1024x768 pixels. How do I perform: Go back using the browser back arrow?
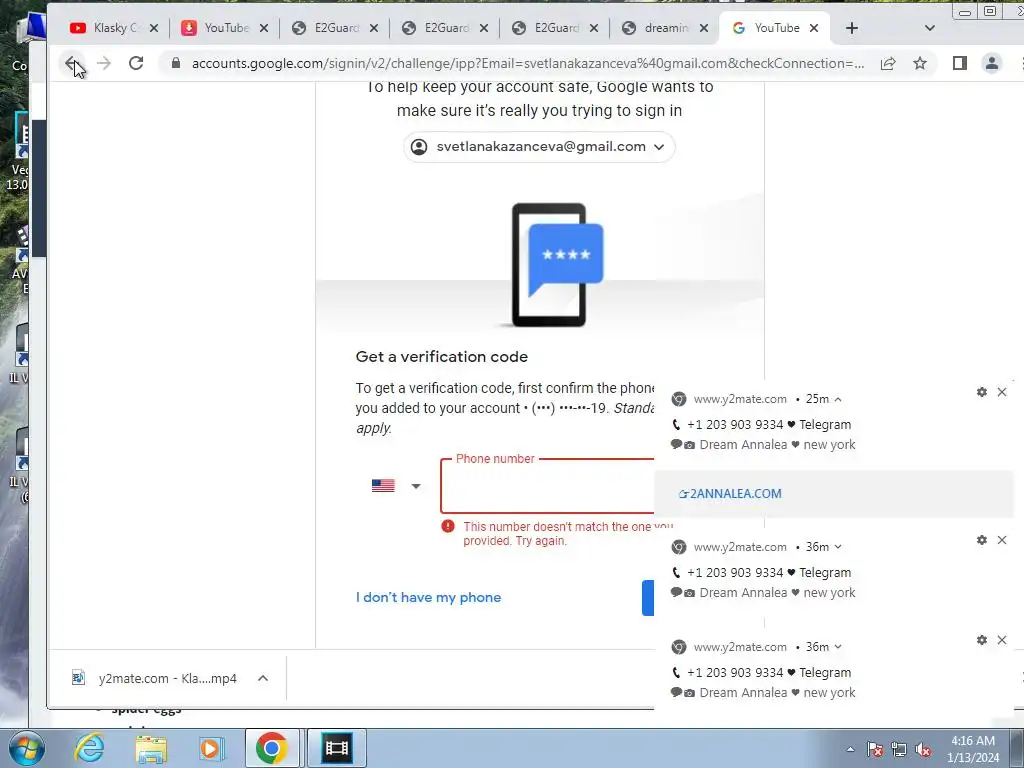click(72, 63)
